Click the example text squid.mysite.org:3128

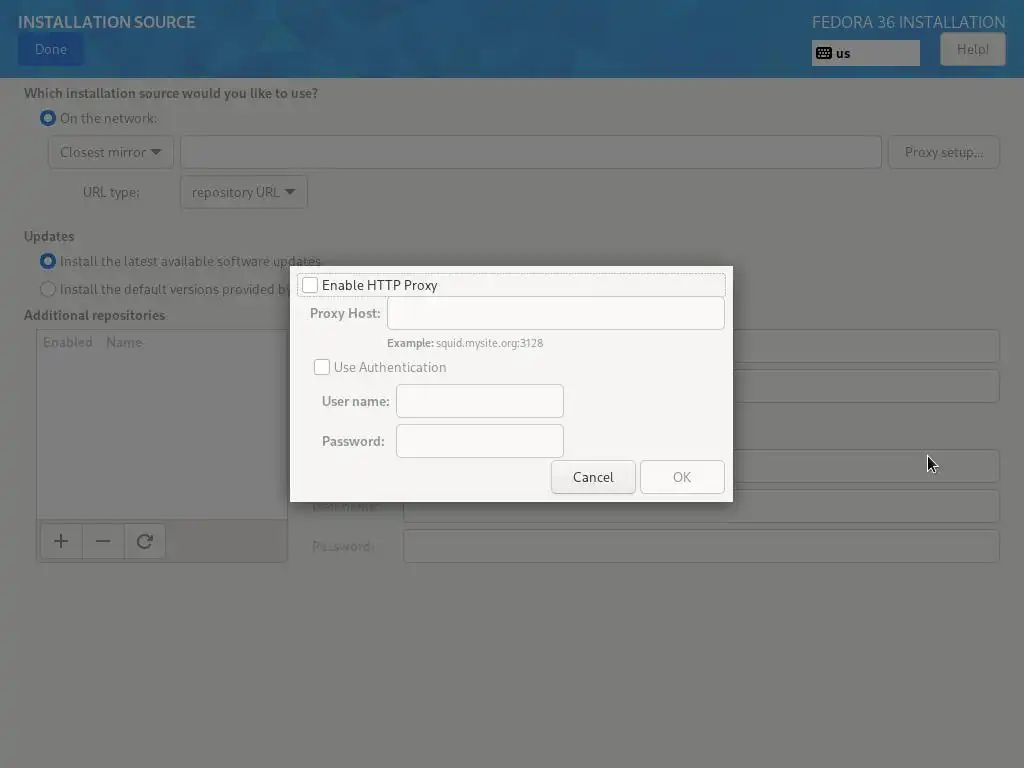(x=489, y=343)
